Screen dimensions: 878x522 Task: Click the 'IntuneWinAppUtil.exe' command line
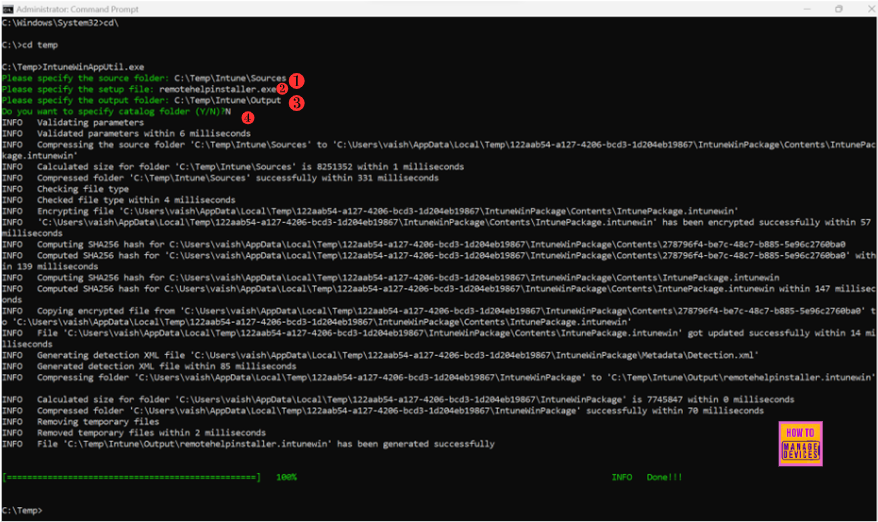click(x=73, y=66)
